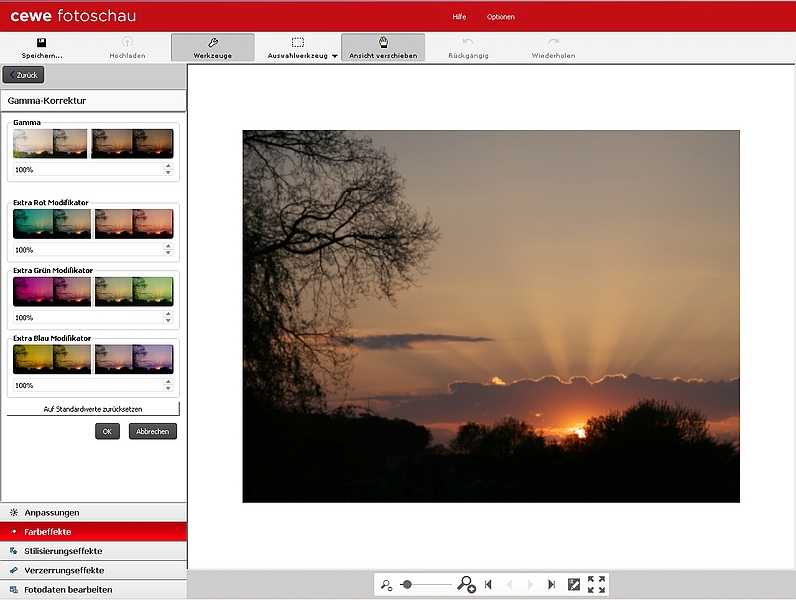Click Auf Standardwerte zurücksetzen button

point(93,409)
